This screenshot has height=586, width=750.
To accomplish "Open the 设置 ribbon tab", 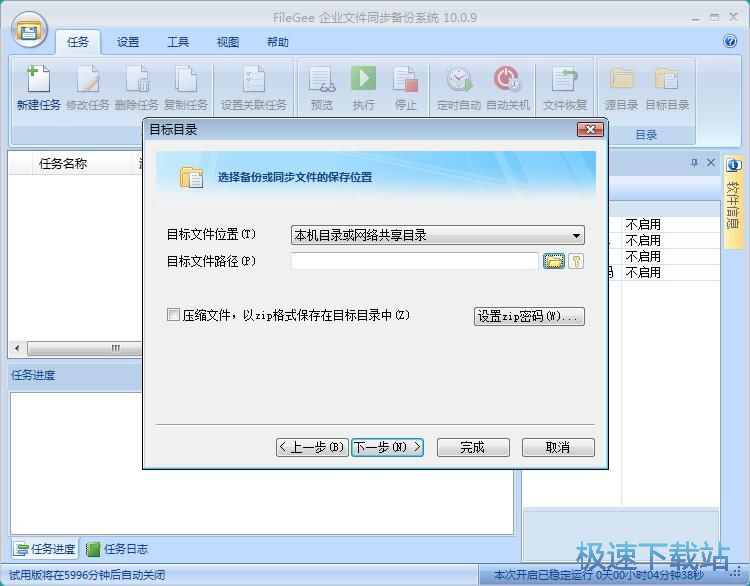I will click(x=128, y=42).
